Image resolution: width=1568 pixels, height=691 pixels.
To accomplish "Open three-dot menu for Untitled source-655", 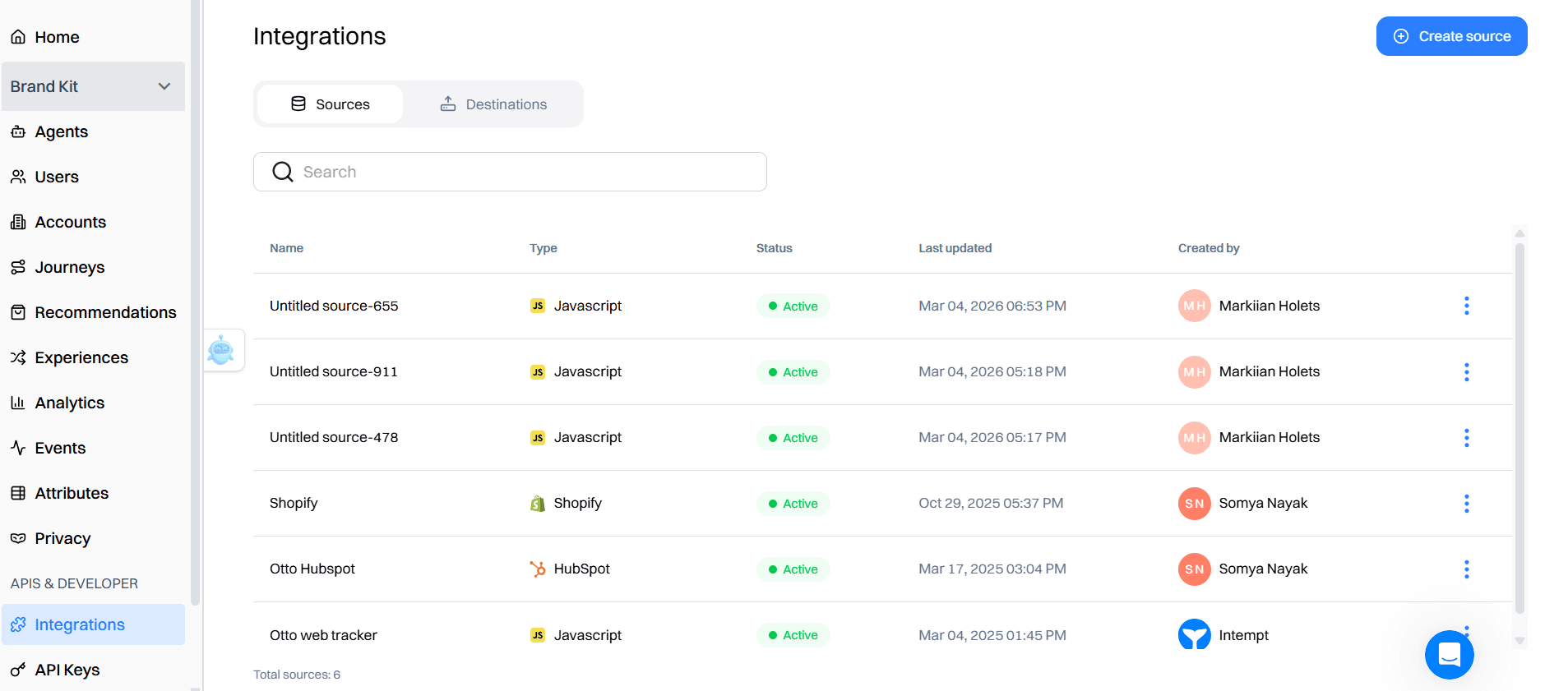I will pyautogui.click(x=1466, y=306).
